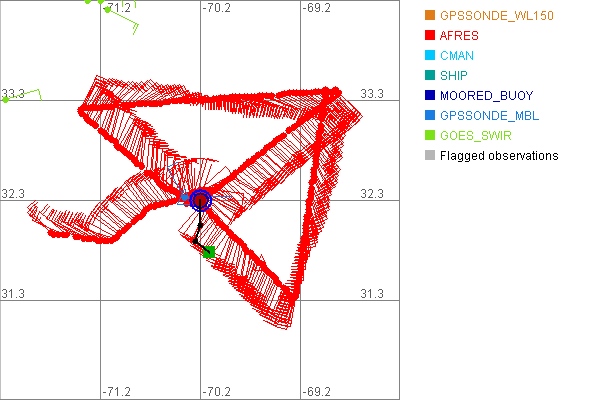Click the red AFRES legend swatch
This screenshot has width=600, height=400.
[430, 36]
